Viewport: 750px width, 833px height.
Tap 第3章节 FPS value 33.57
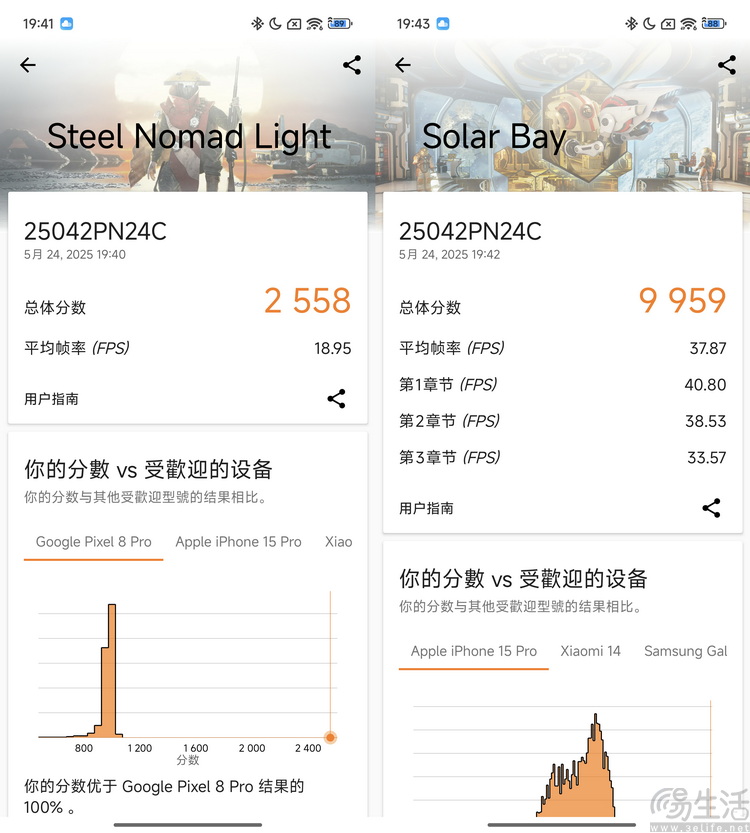tap(706, 457)
